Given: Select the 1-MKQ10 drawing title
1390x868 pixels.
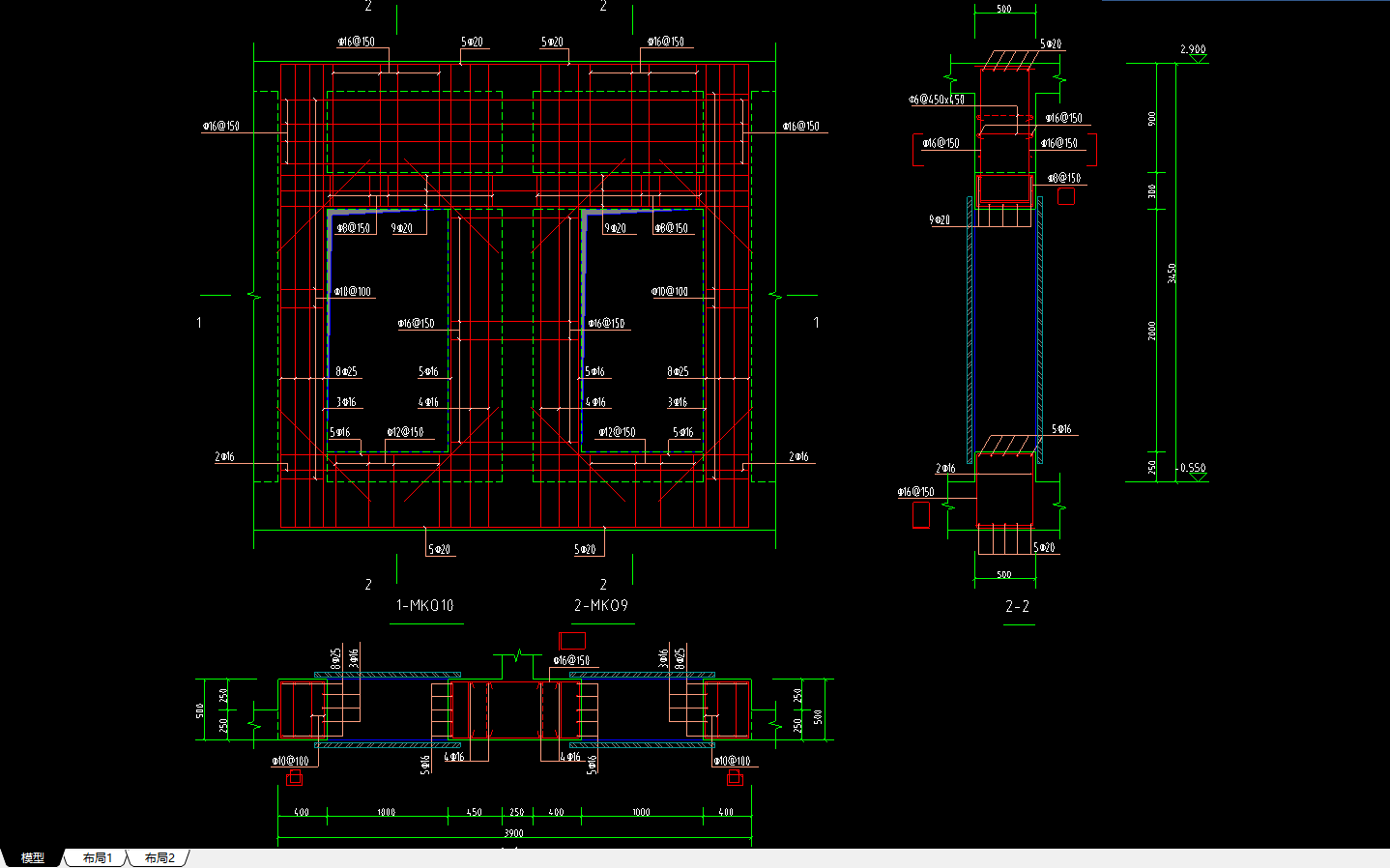Looking at the screenshot, I should 424,606.
